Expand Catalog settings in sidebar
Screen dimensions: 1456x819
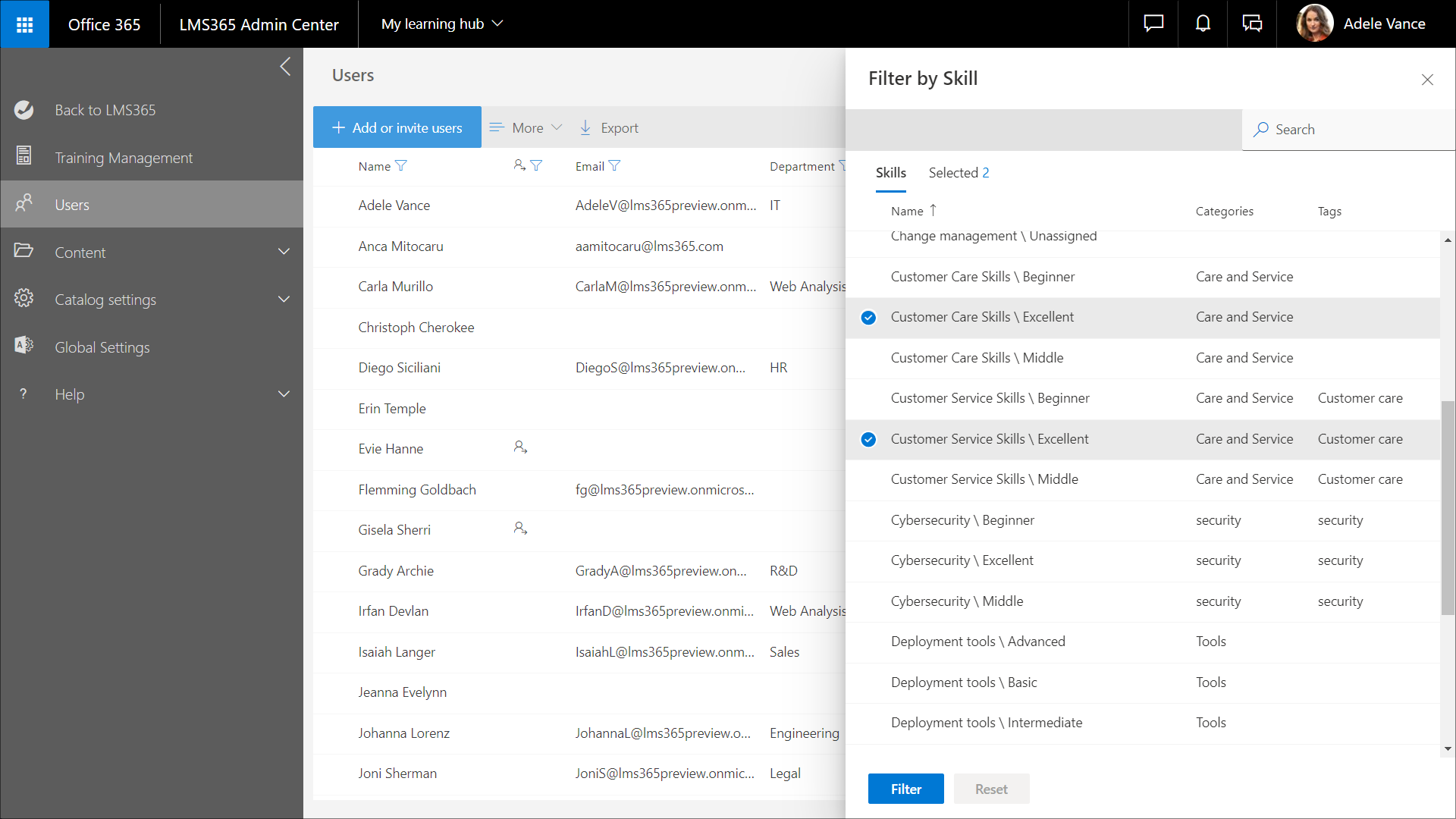tap(284, 300)
